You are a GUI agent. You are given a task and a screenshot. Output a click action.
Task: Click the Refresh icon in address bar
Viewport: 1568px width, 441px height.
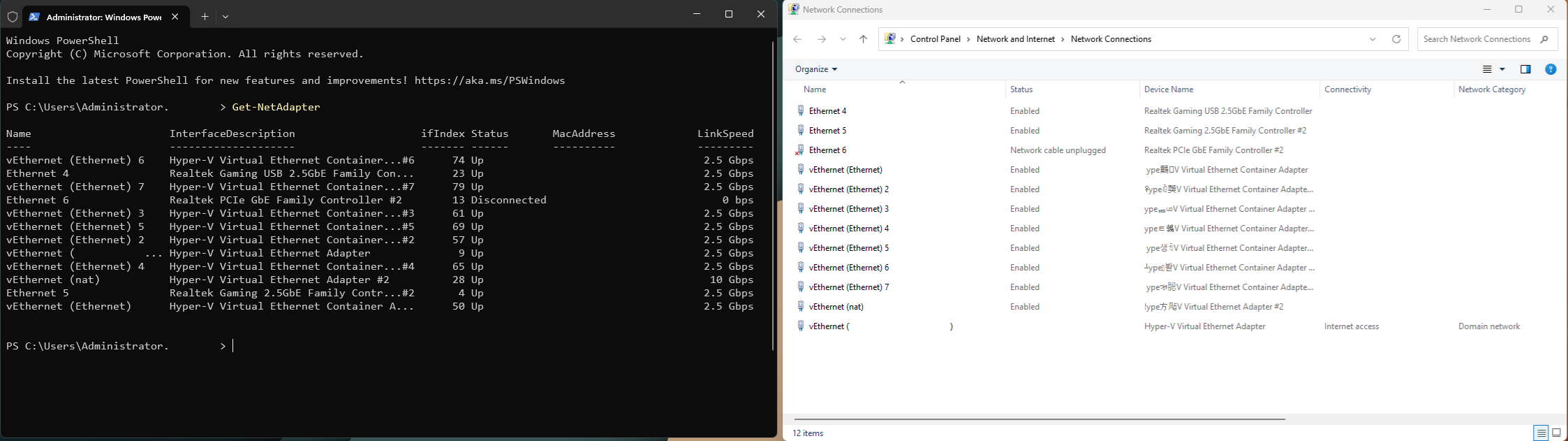tap(1396, 39)
